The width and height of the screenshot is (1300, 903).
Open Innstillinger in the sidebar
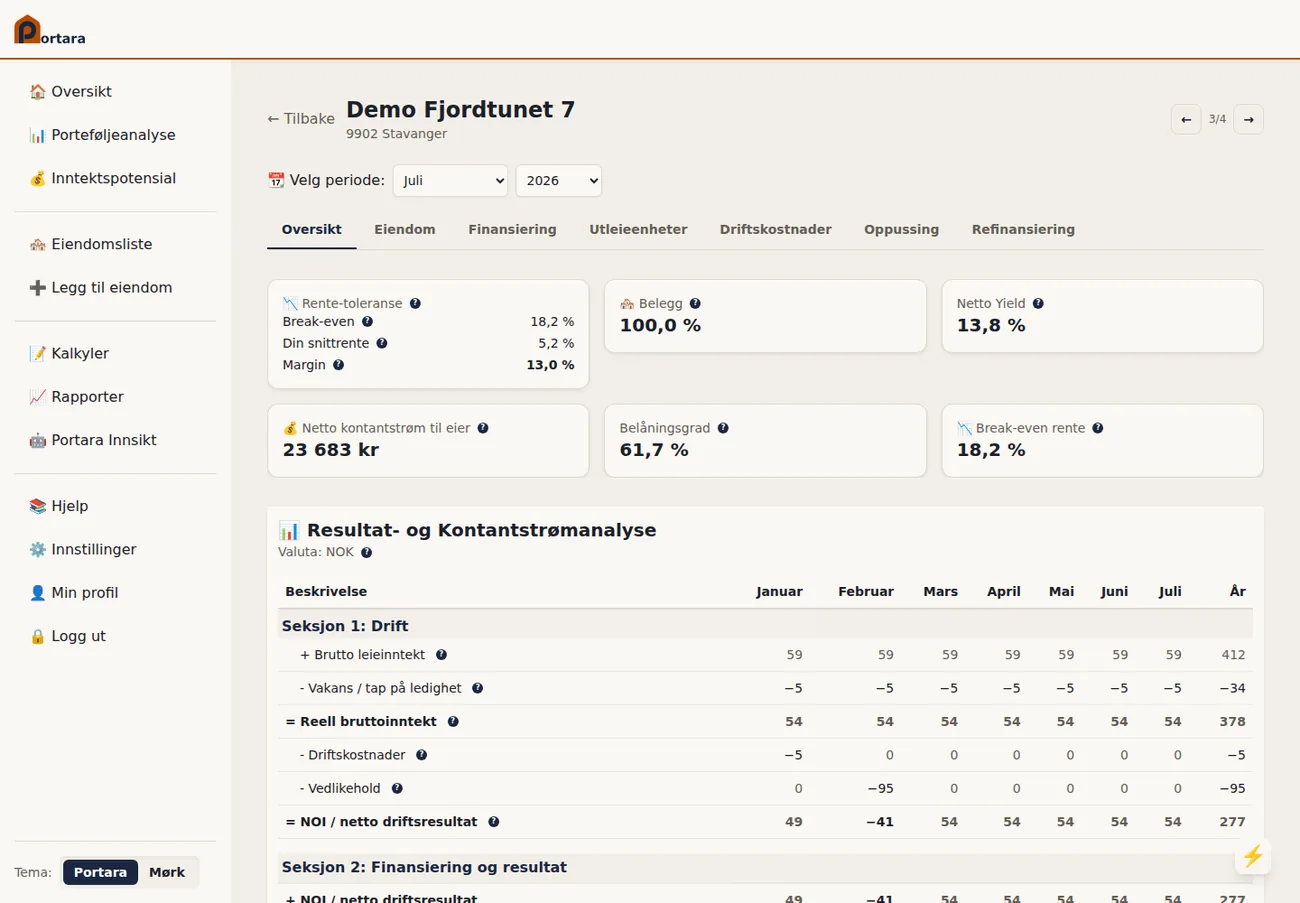[x=115, y=549]
